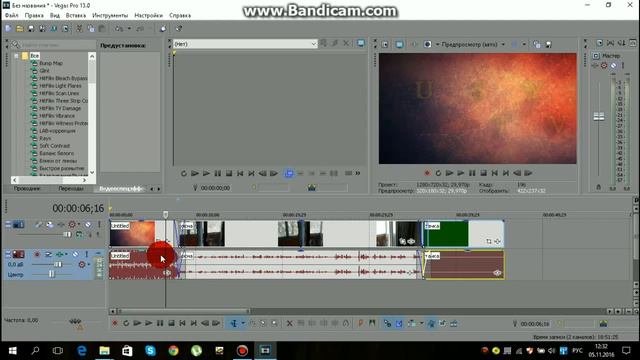Open audio track automation settings dropdown

89,264
